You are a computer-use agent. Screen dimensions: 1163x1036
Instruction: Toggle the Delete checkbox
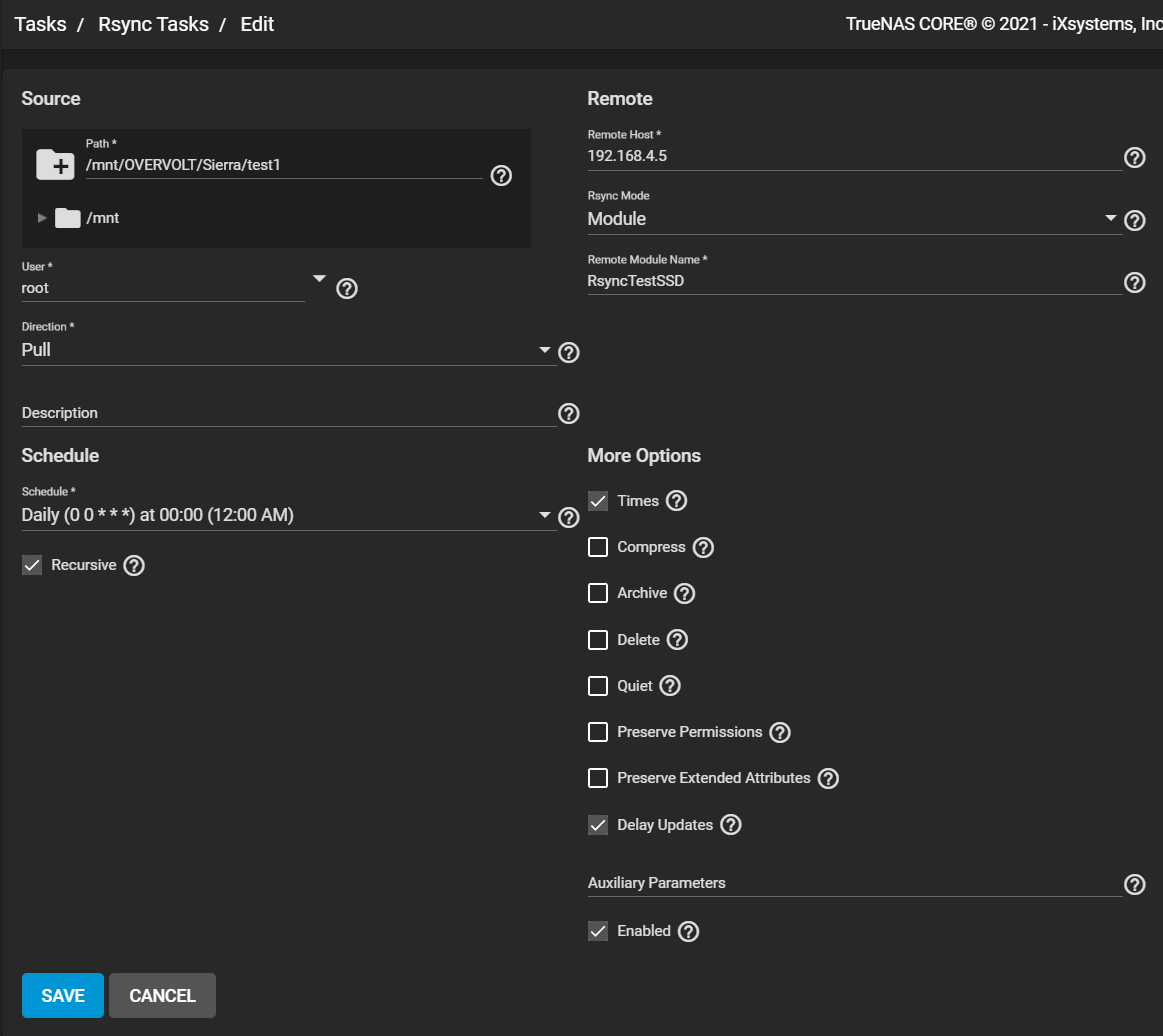click(598, 640)
